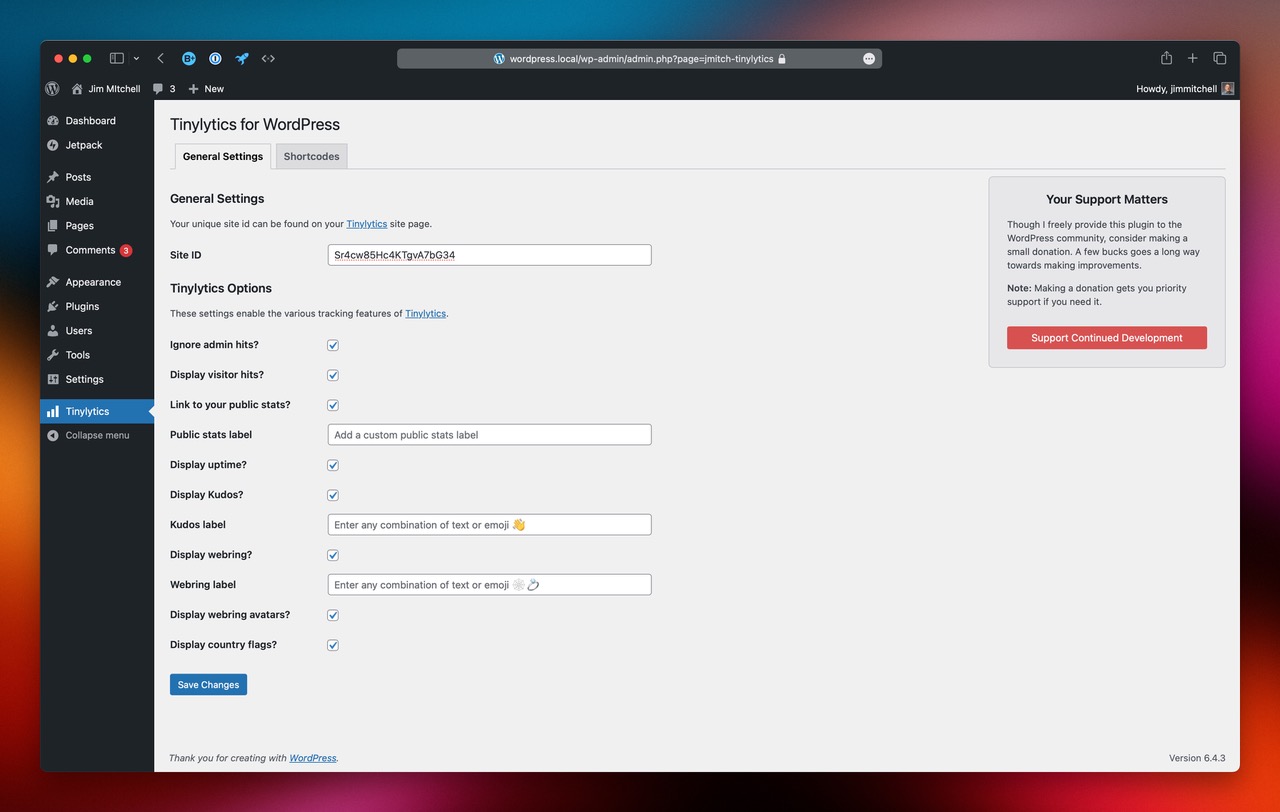Click the Save Changes button

(x=208, y=685)
